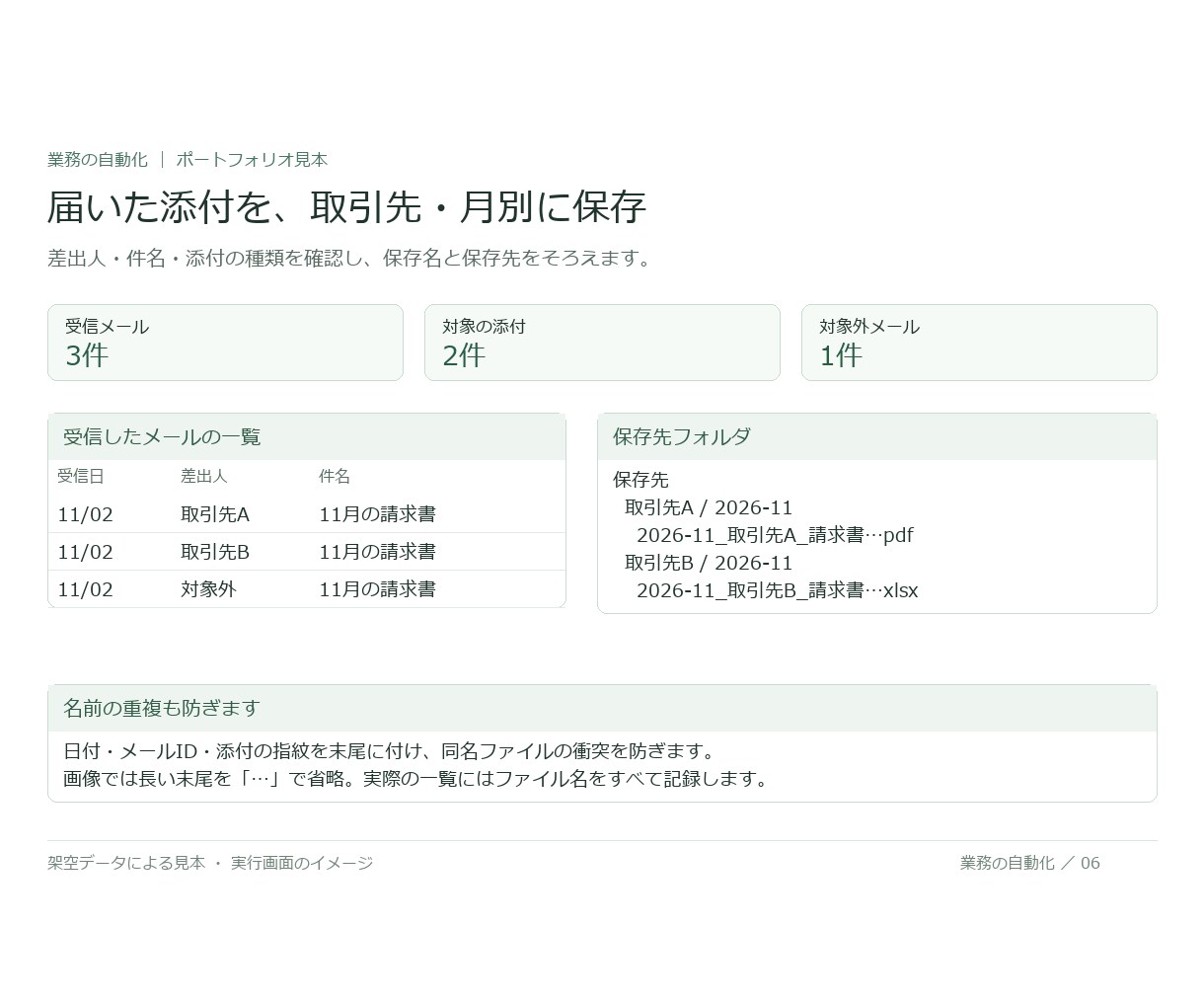The image size is (1204, 1003).
Task: Click the 受信日 column header
Action: 81,477
